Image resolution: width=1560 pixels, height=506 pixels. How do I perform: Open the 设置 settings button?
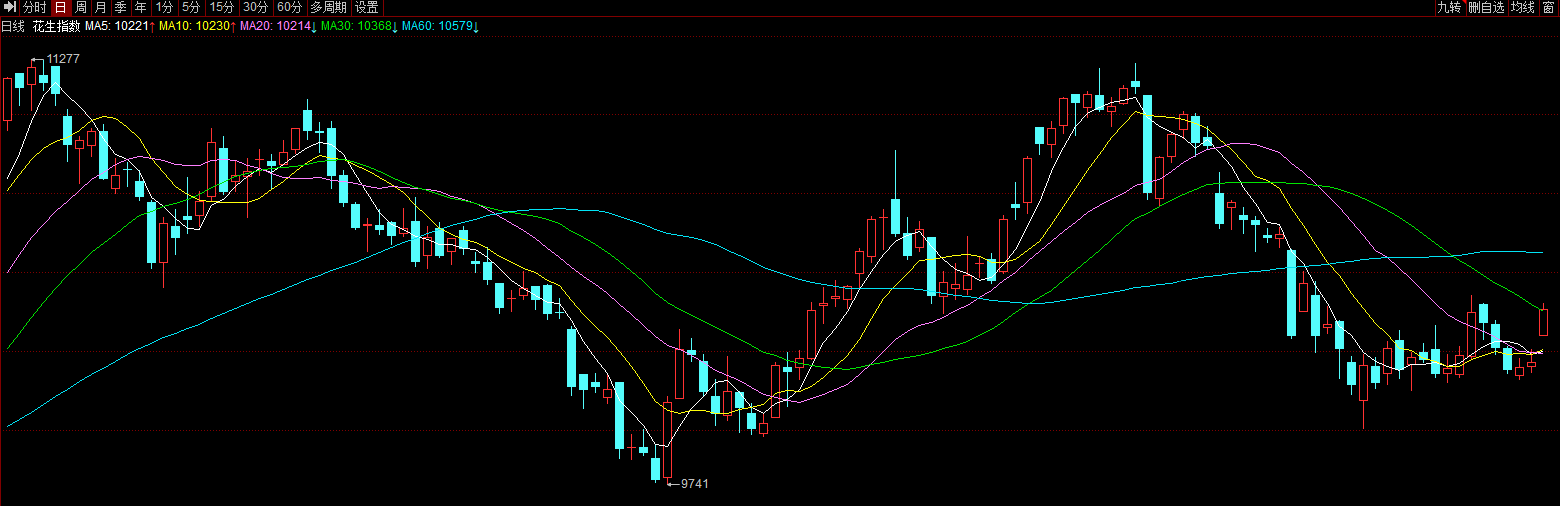click(x=367, y=7)
